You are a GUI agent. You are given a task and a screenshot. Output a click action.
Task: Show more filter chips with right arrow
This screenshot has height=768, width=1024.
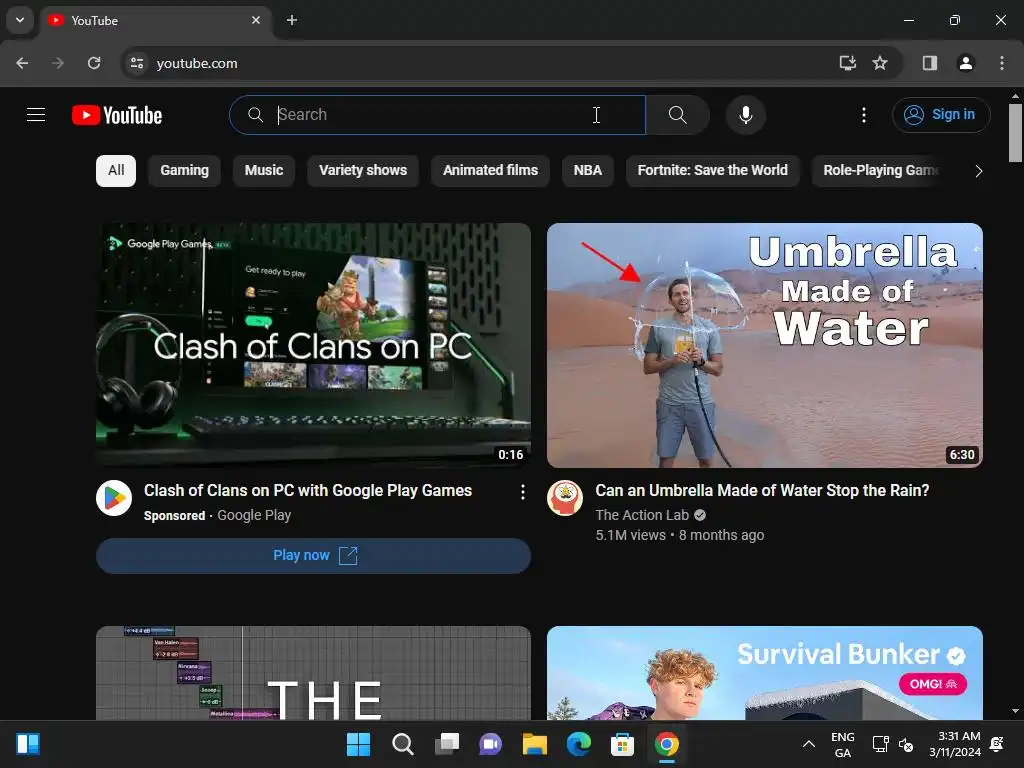pyautogui.click(x=978, y=171)
